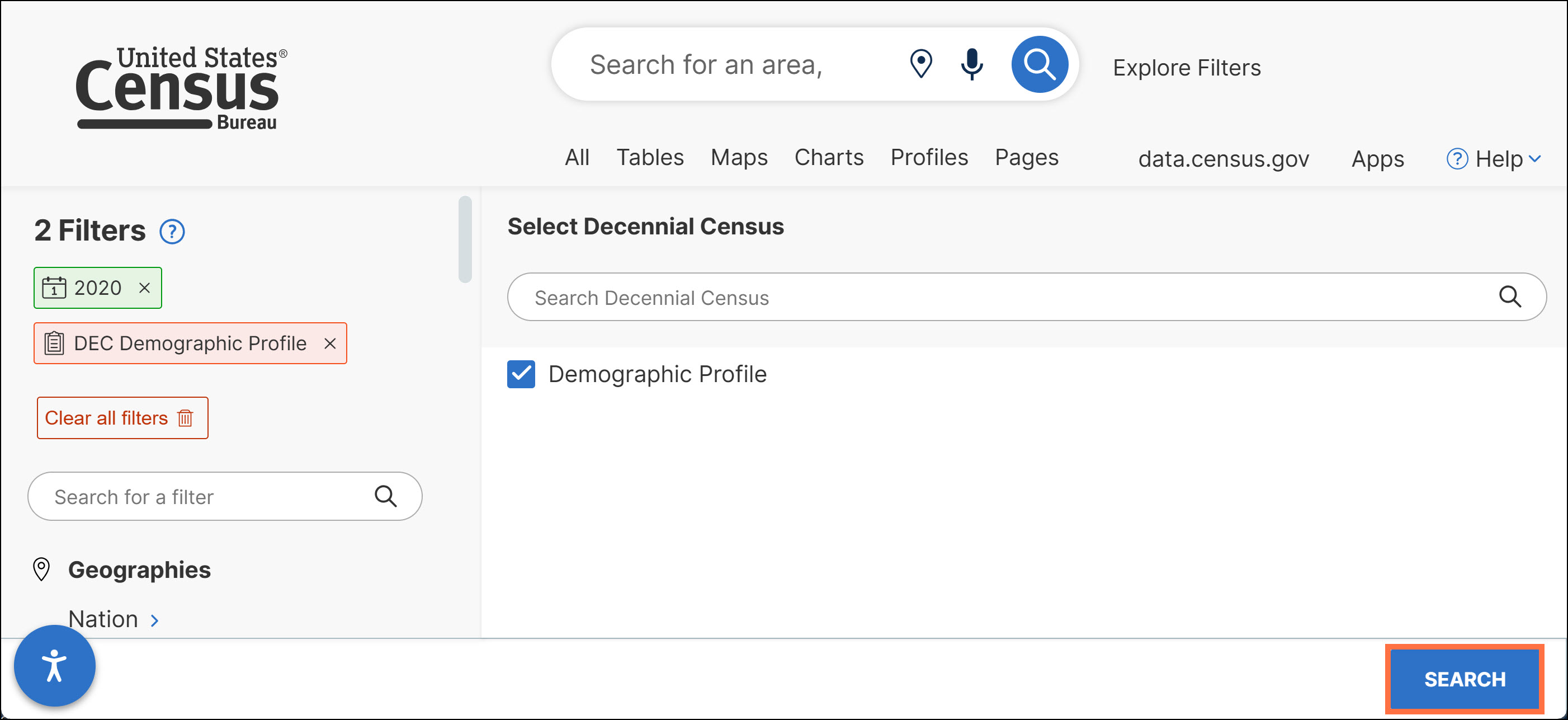Click magnifier icon in filter search box
1568x720 pixels.
[x=385, y=496]
